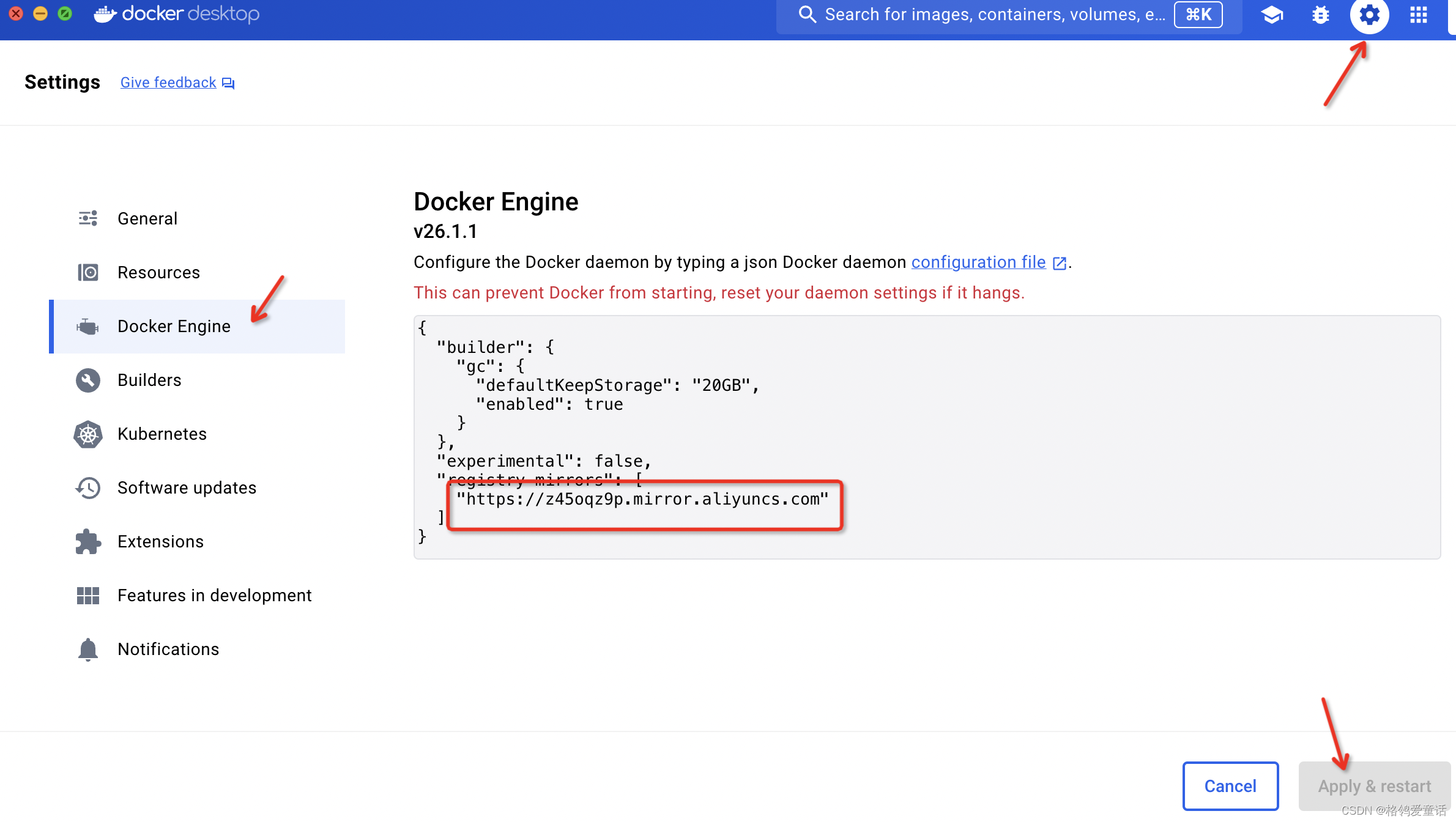
Task: Click the General sliders icon
Action: pyautogui.click(x=88, y=218)
